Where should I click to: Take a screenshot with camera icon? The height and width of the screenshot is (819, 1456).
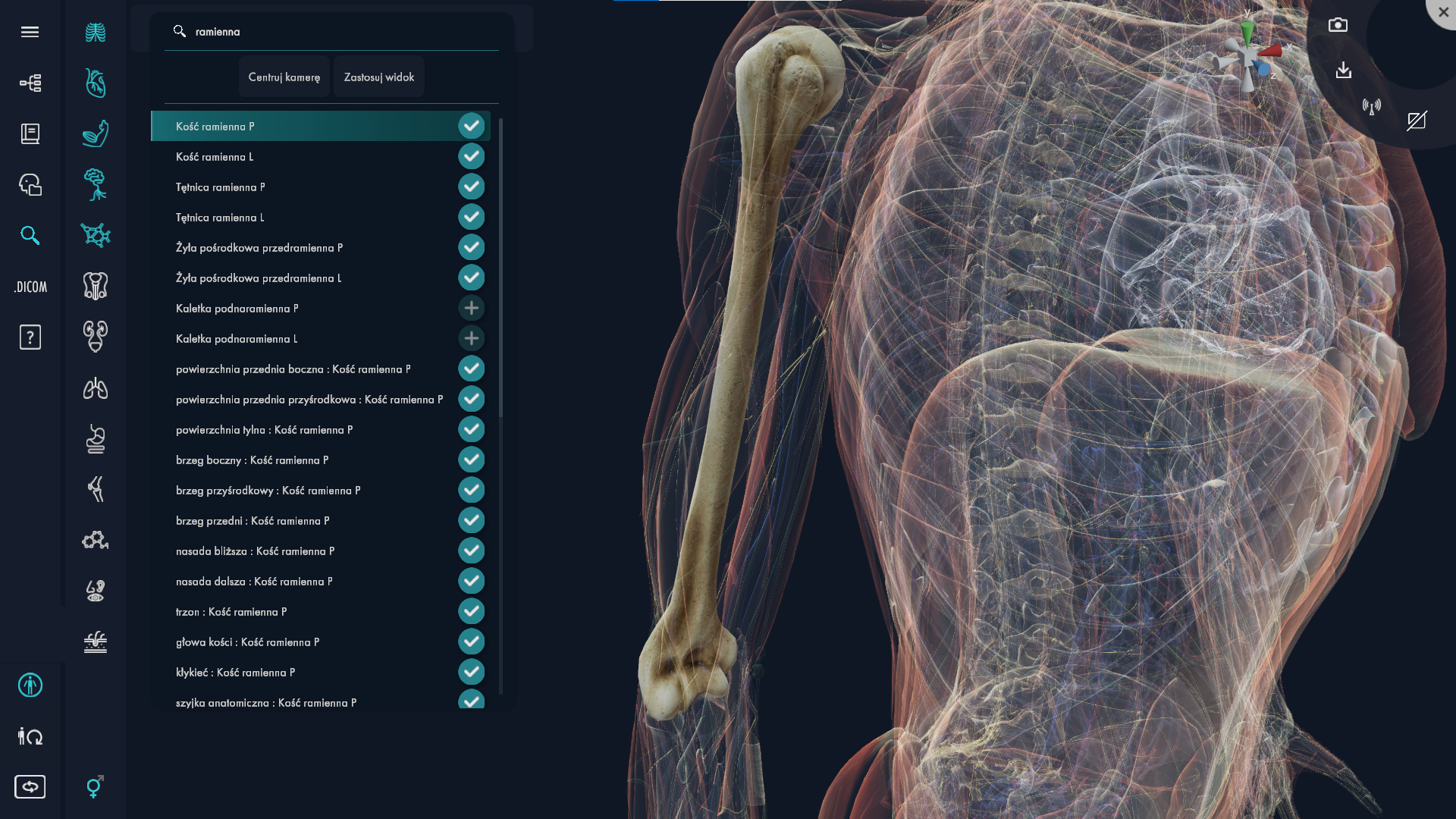point(1338,25)
